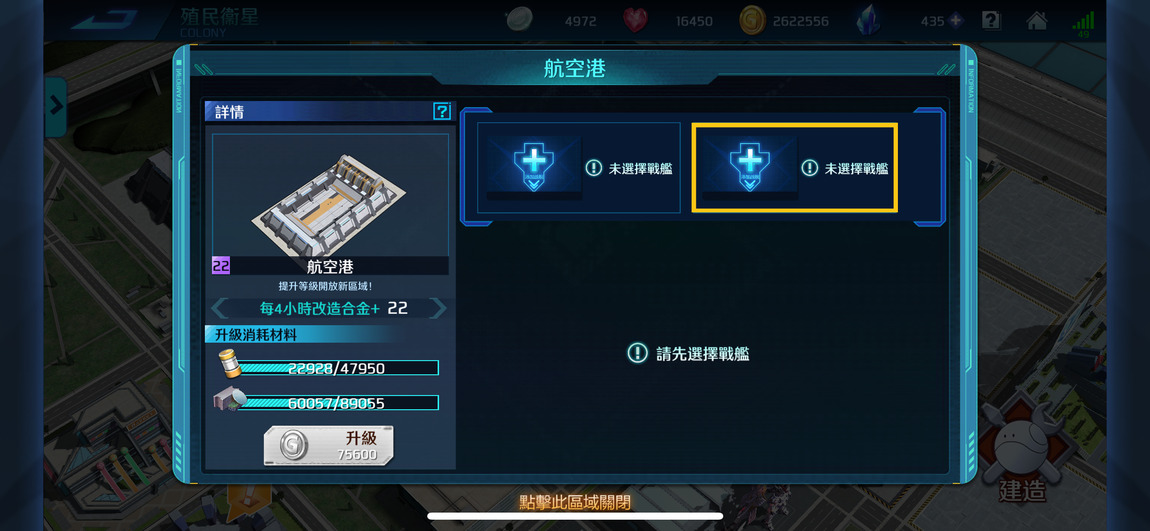This screenshot has width=1150, height=531.
Task: Select the blue crystal resource icon
Action: (869, 21)
